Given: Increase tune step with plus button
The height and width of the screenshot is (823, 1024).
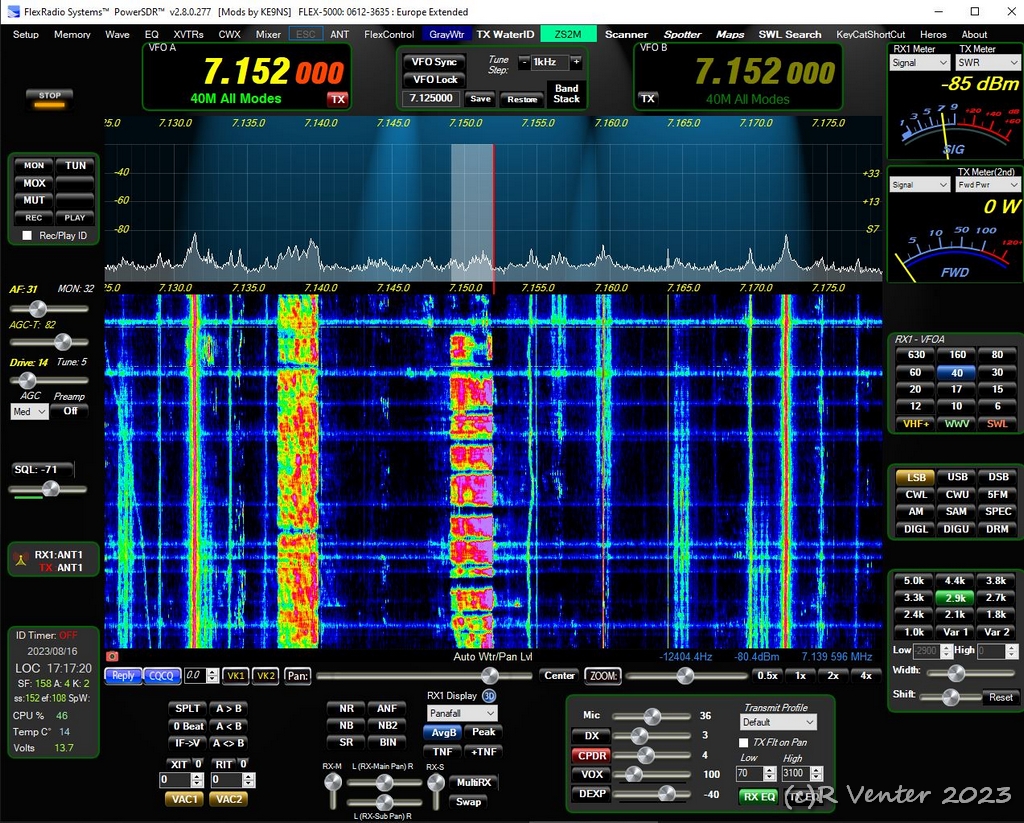Looking at the screenshot, I should coord(576,62).
